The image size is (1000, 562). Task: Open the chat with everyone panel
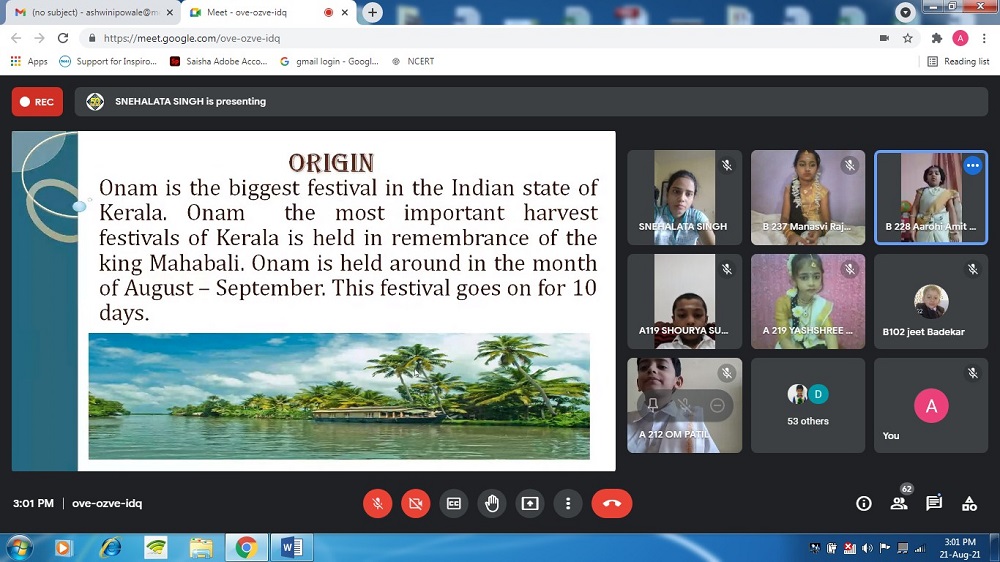[934, 504]
